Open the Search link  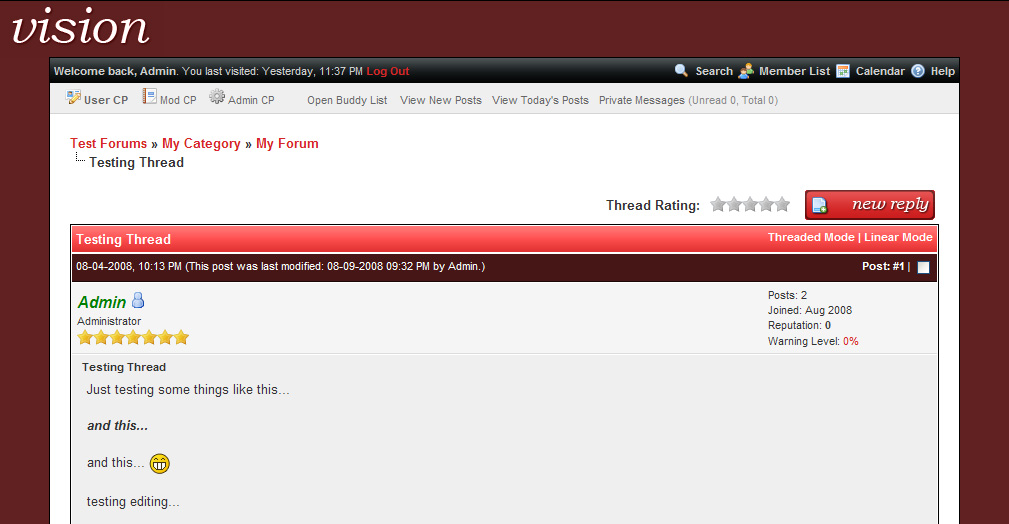coord(714,71)
